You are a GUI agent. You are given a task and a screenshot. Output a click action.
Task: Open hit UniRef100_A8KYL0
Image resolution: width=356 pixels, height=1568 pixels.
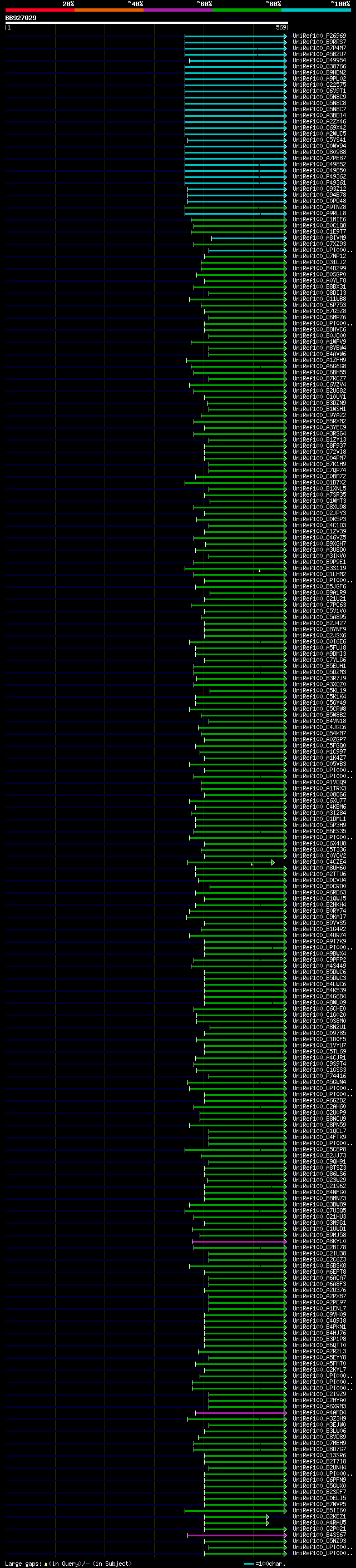coord(319,1241)
